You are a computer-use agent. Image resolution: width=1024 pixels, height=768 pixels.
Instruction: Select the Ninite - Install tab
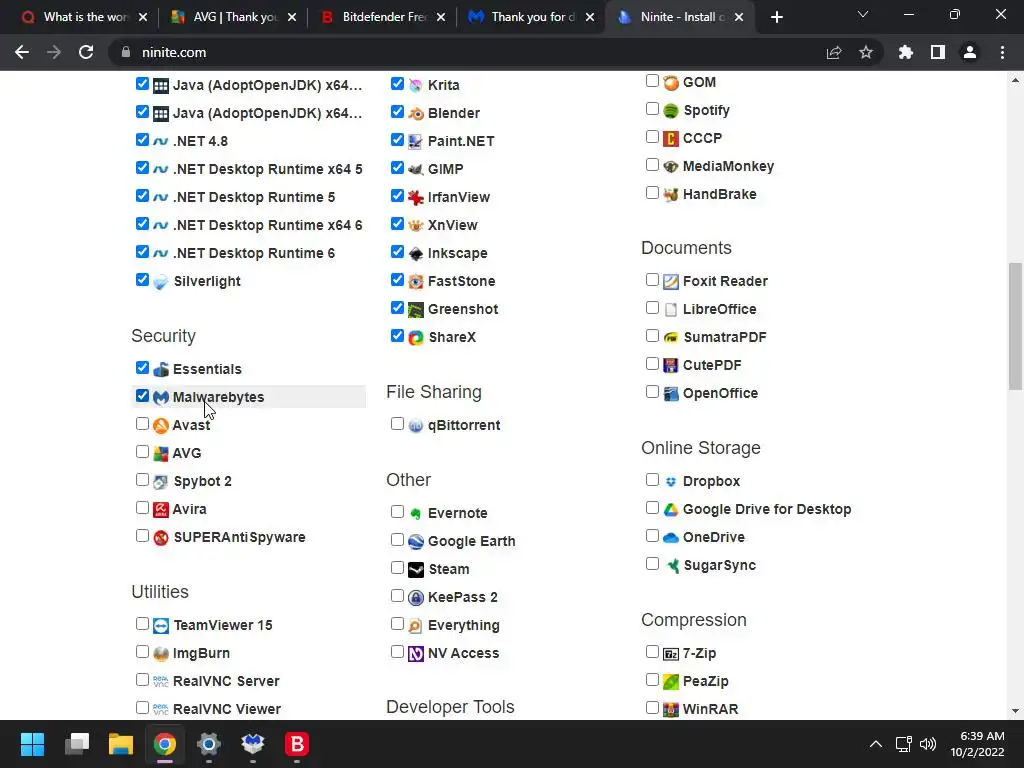[x=680, y=17]
